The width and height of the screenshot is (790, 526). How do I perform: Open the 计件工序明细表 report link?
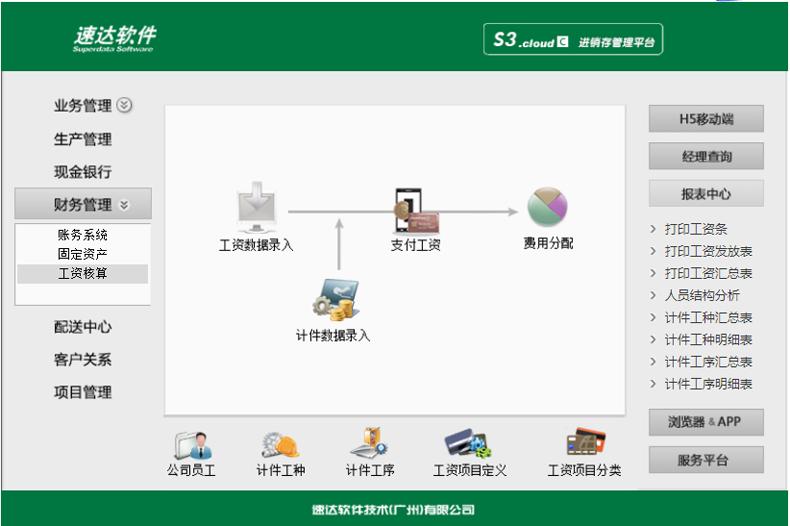coord(708,384)
